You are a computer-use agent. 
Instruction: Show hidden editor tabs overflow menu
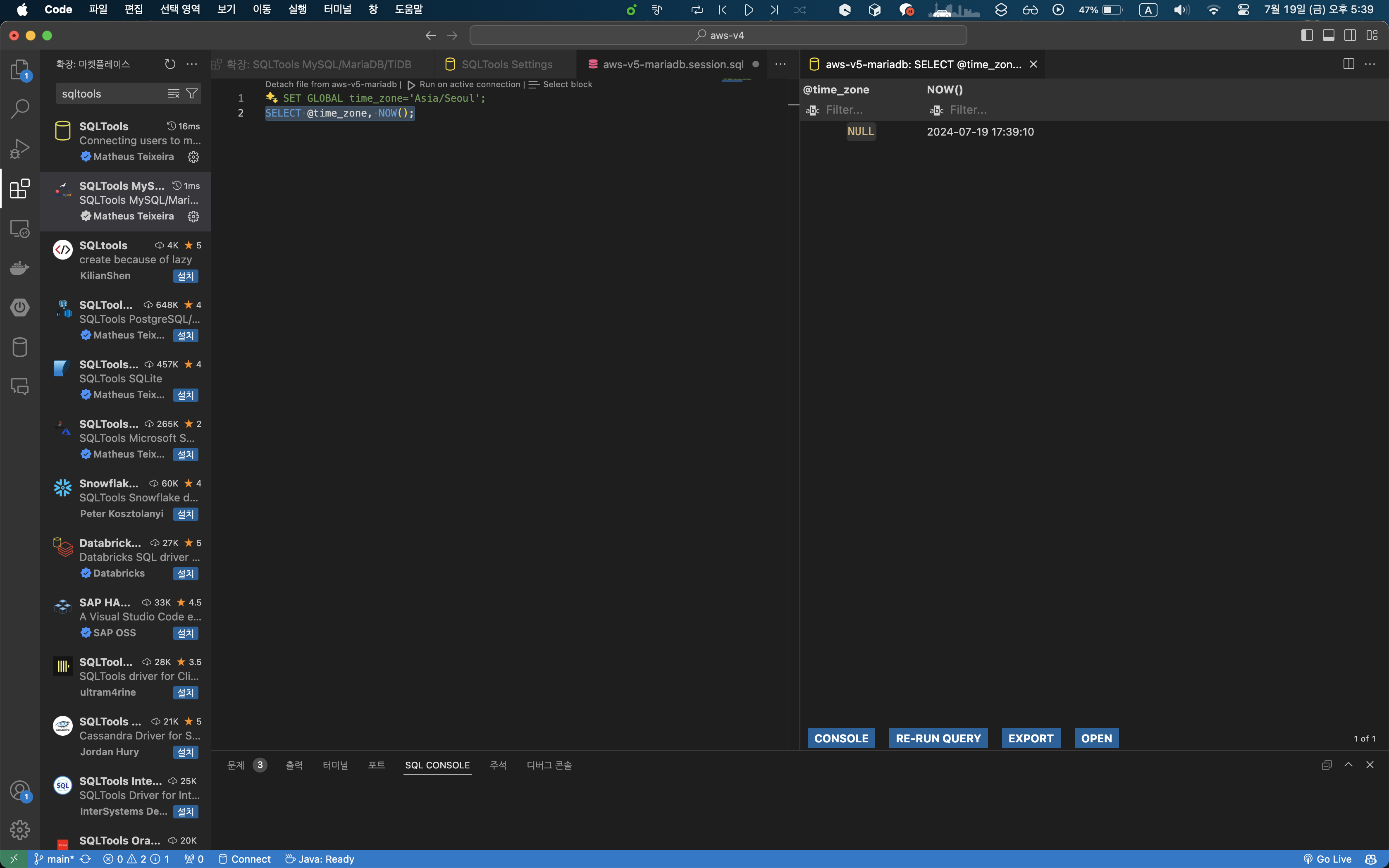pos(780,64)
